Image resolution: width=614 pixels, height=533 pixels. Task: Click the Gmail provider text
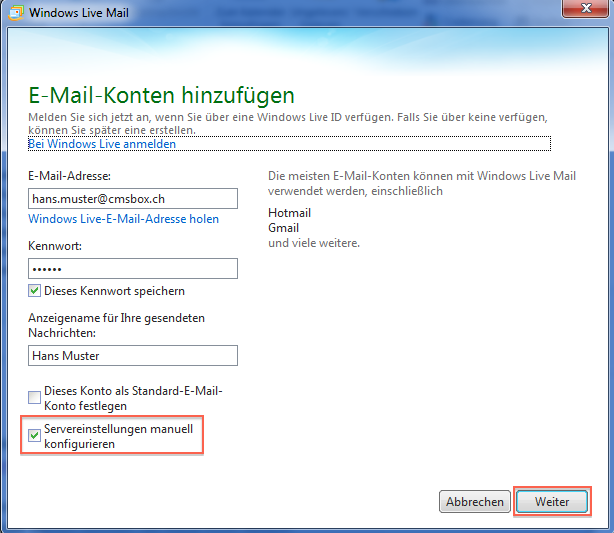tap(284, 228)
